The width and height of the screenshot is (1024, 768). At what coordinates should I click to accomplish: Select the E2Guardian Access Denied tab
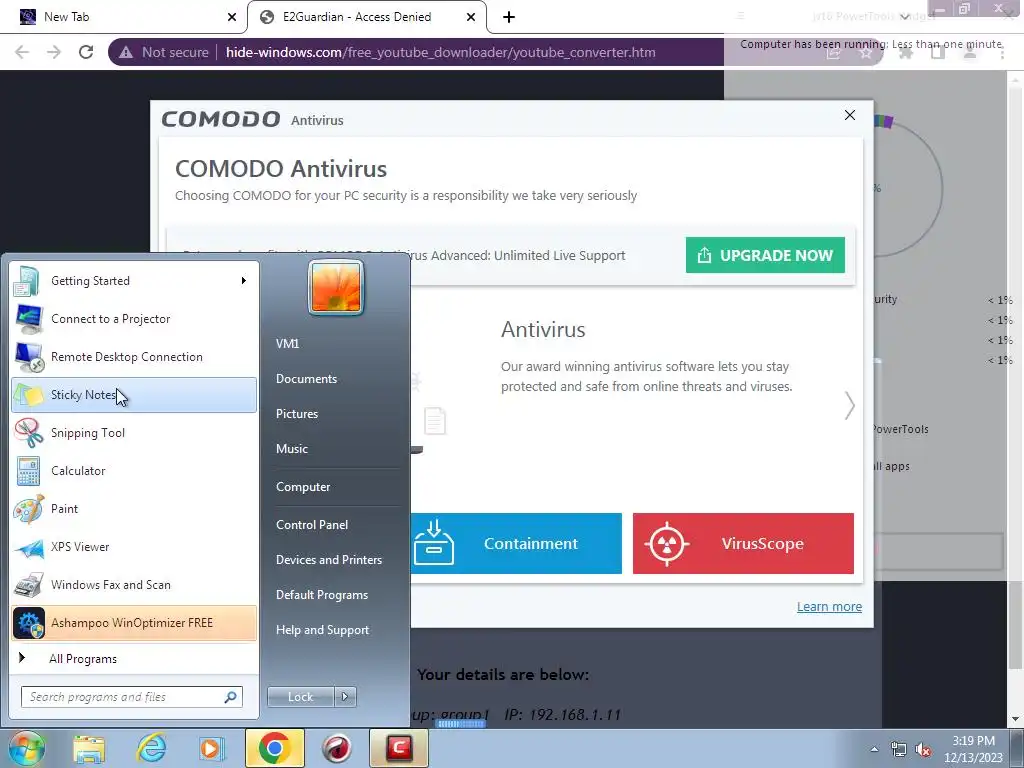pos(366,17)
